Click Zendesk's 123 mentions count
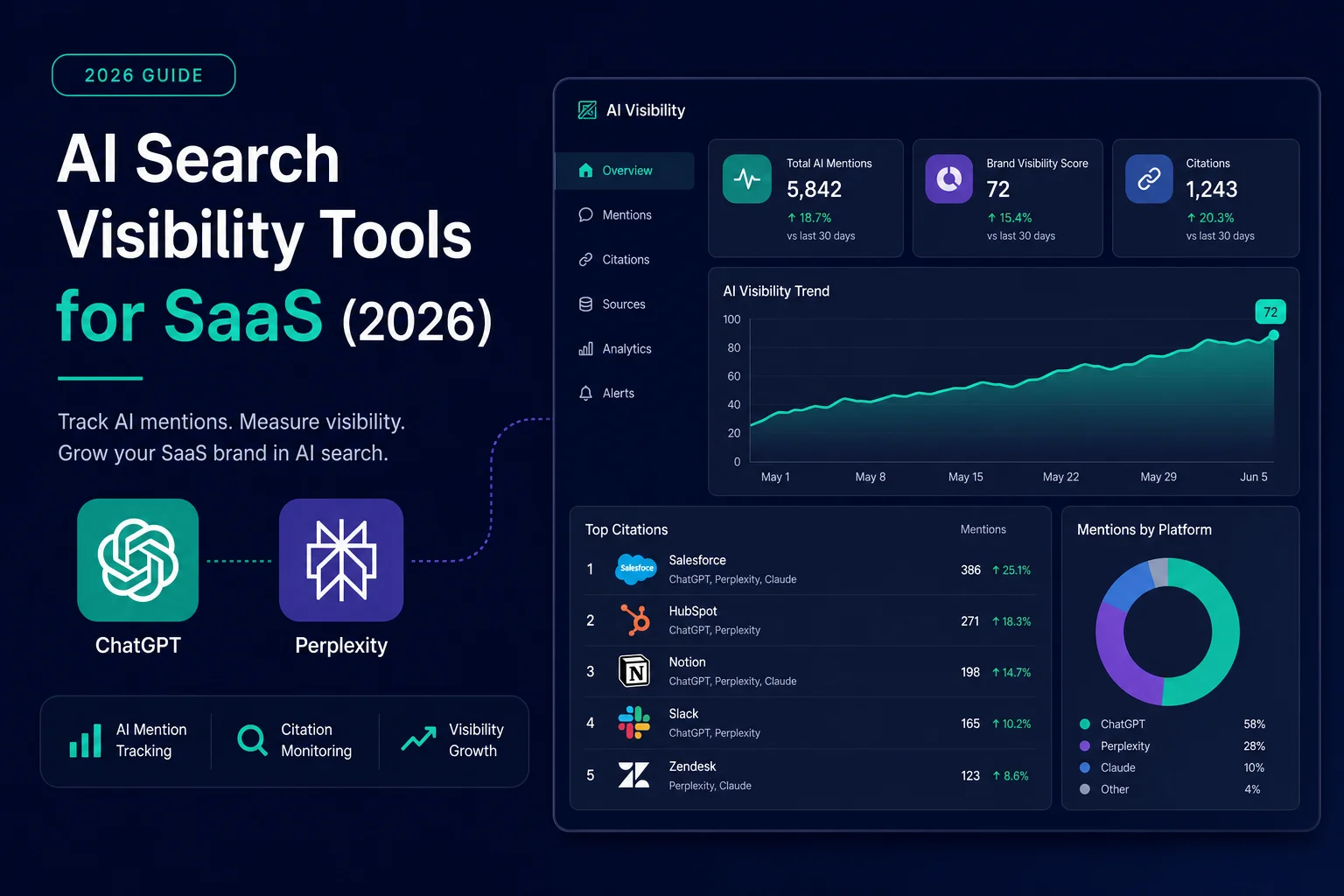 pos(970,776)
